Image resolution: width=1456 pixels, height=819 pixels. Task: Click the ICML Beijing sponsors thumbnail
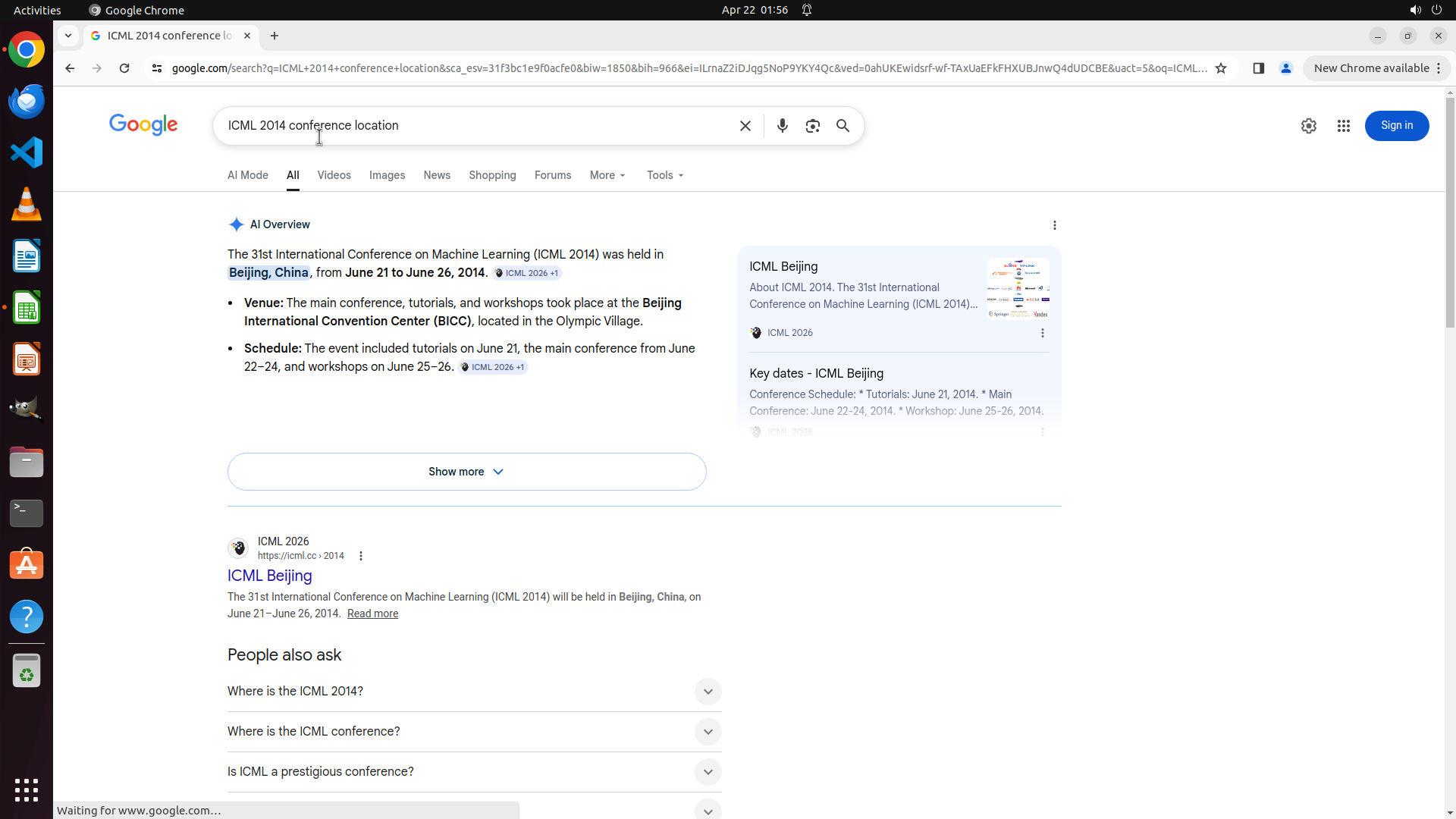1018,289
